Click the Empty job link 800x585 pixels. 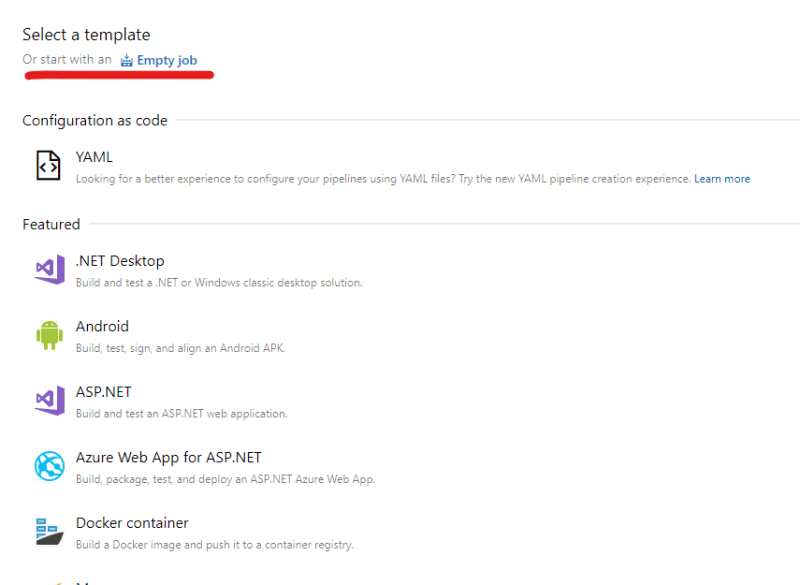point(167,60)
